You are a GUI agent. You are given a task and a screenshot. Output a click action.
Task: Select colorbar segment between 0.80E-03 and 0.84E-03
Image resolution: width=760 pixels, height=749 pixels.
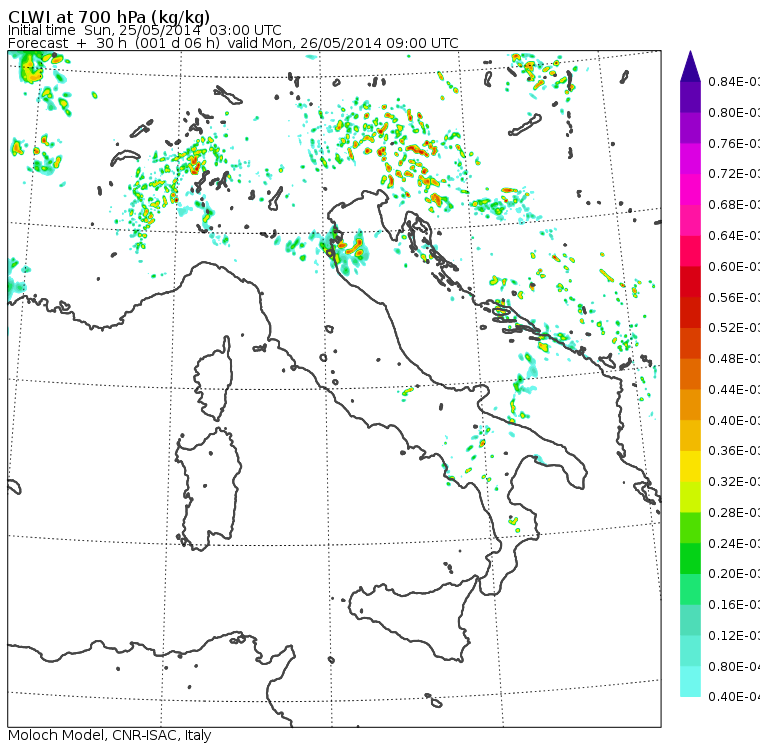pos(690,97)
